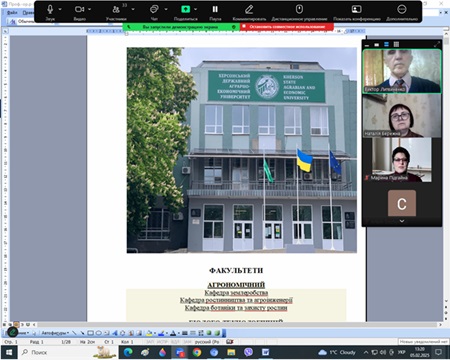Expand video options arrow next to camera
The width and height of the screenshot is (450, 360).
(90, 10)
